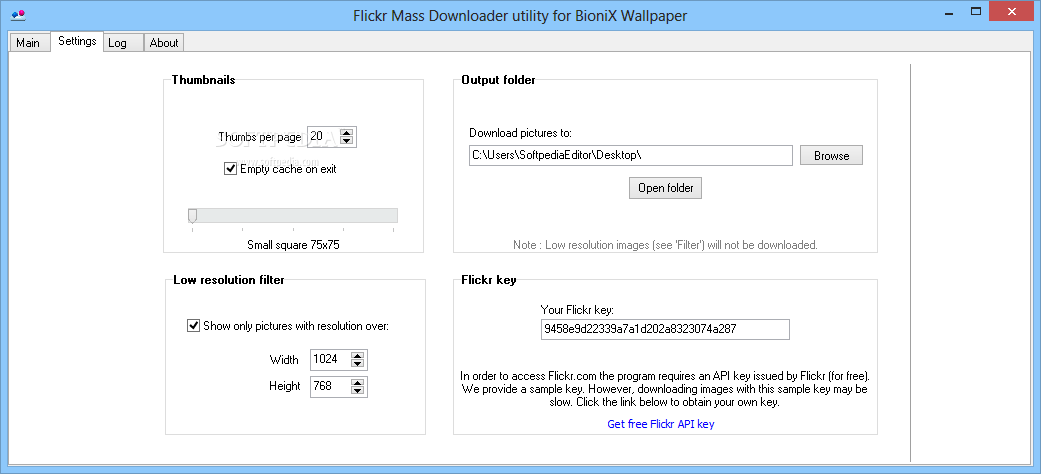Select the Settings tab
This screenshot has width=1041, height=474.
point(77,41)
